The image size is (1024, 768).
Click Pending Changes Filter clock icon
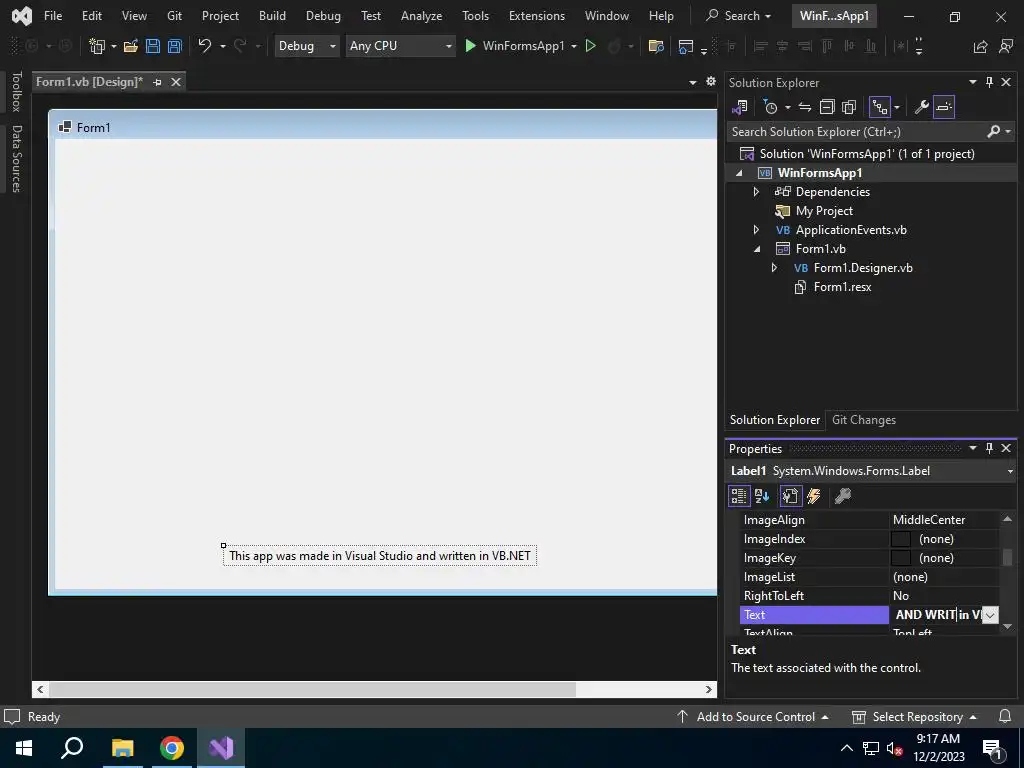771,107
